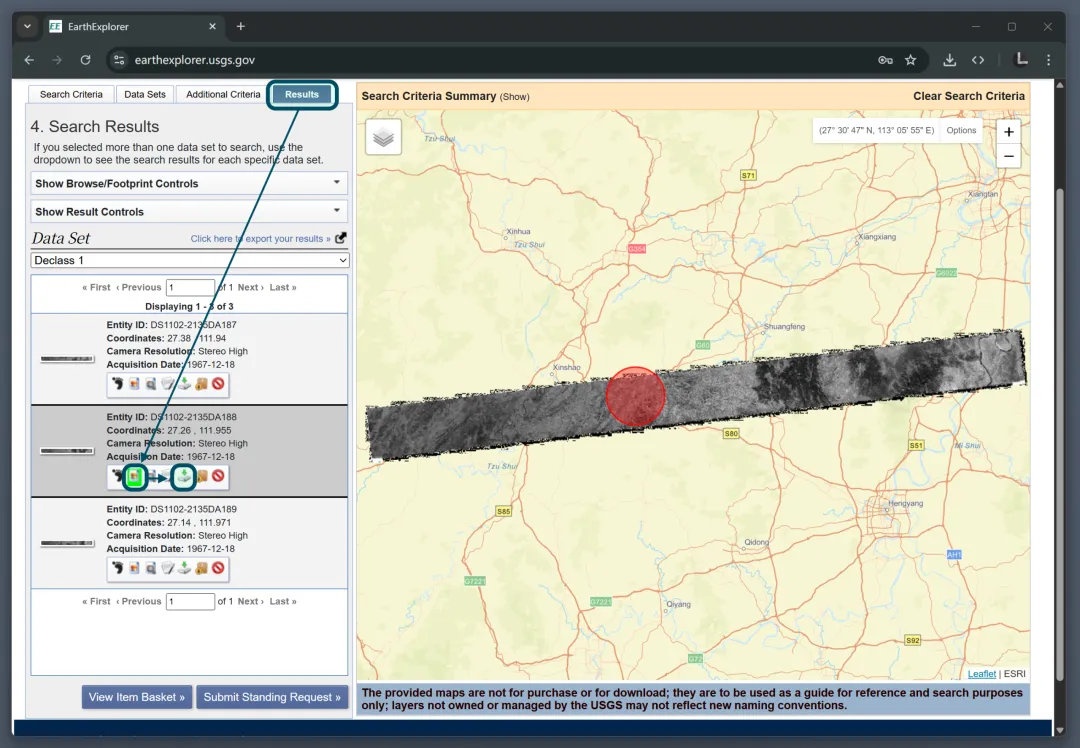The width and height of the screenshot is (1080, 748).
Task: Open the Declass 1 data set dropdown
Action: [x=190, y=260]
